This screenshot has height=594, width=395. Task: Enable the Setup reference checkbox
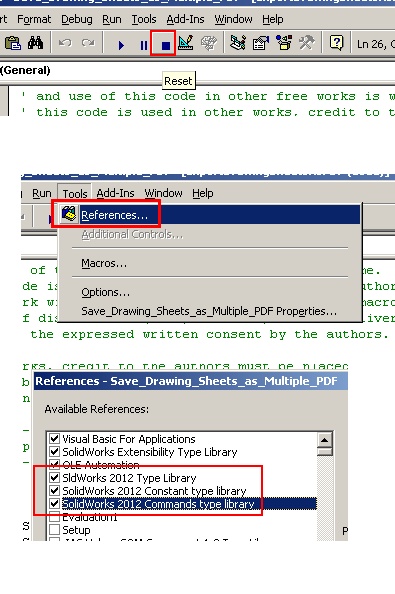pyautogui.click(x=55, y=529)
